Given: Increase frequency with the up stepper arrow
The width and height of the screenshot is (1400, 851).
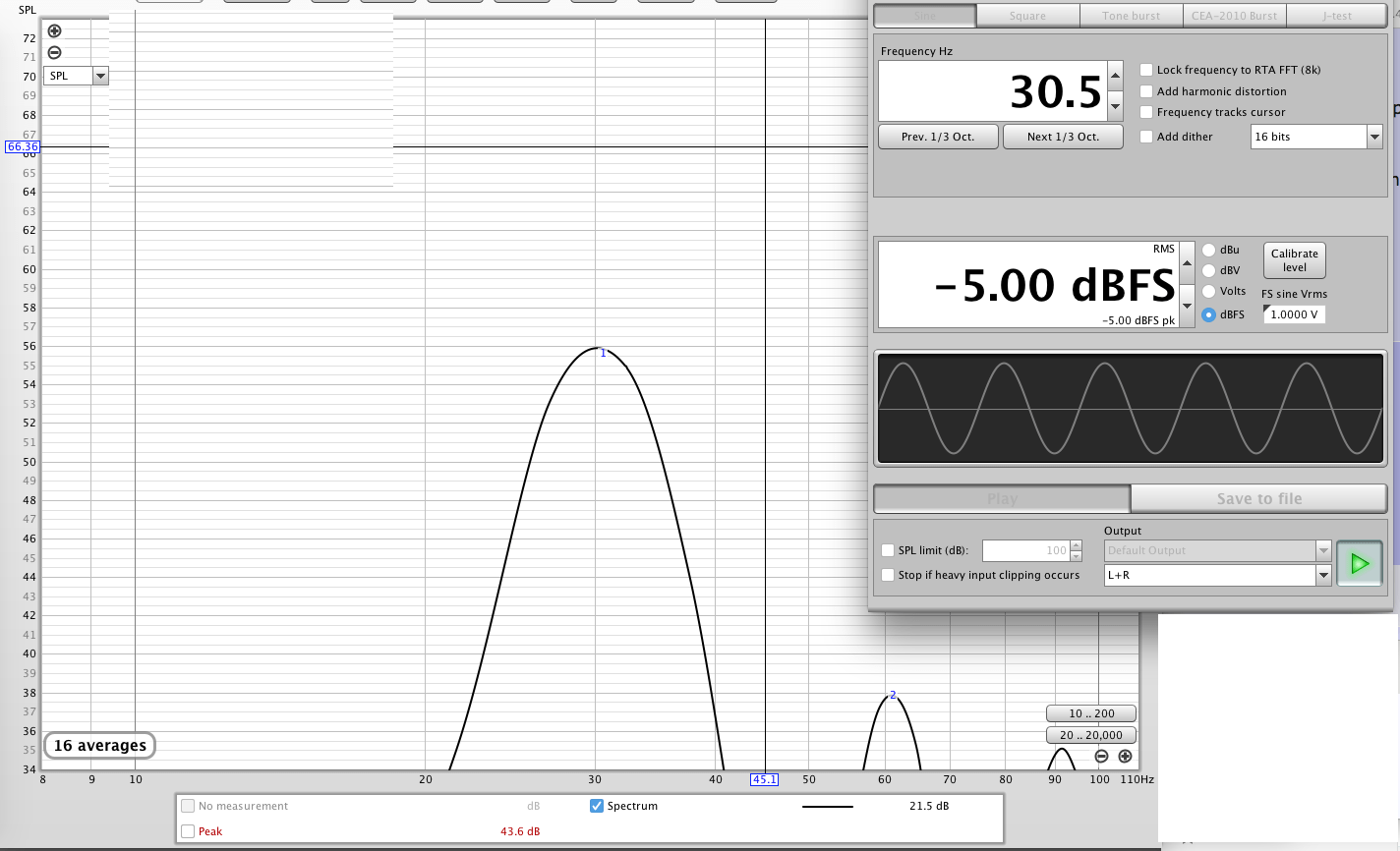Looking at the screenshot, I should [1115, 76].
